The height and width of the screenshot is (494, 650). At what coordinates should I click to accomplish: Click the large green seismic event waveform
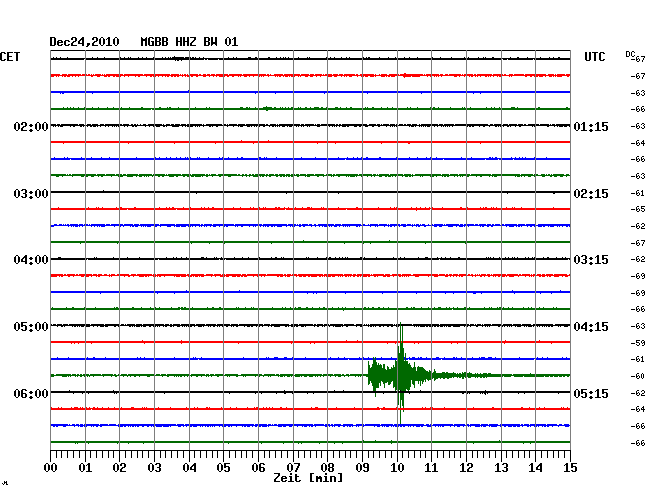coord(400,375)
